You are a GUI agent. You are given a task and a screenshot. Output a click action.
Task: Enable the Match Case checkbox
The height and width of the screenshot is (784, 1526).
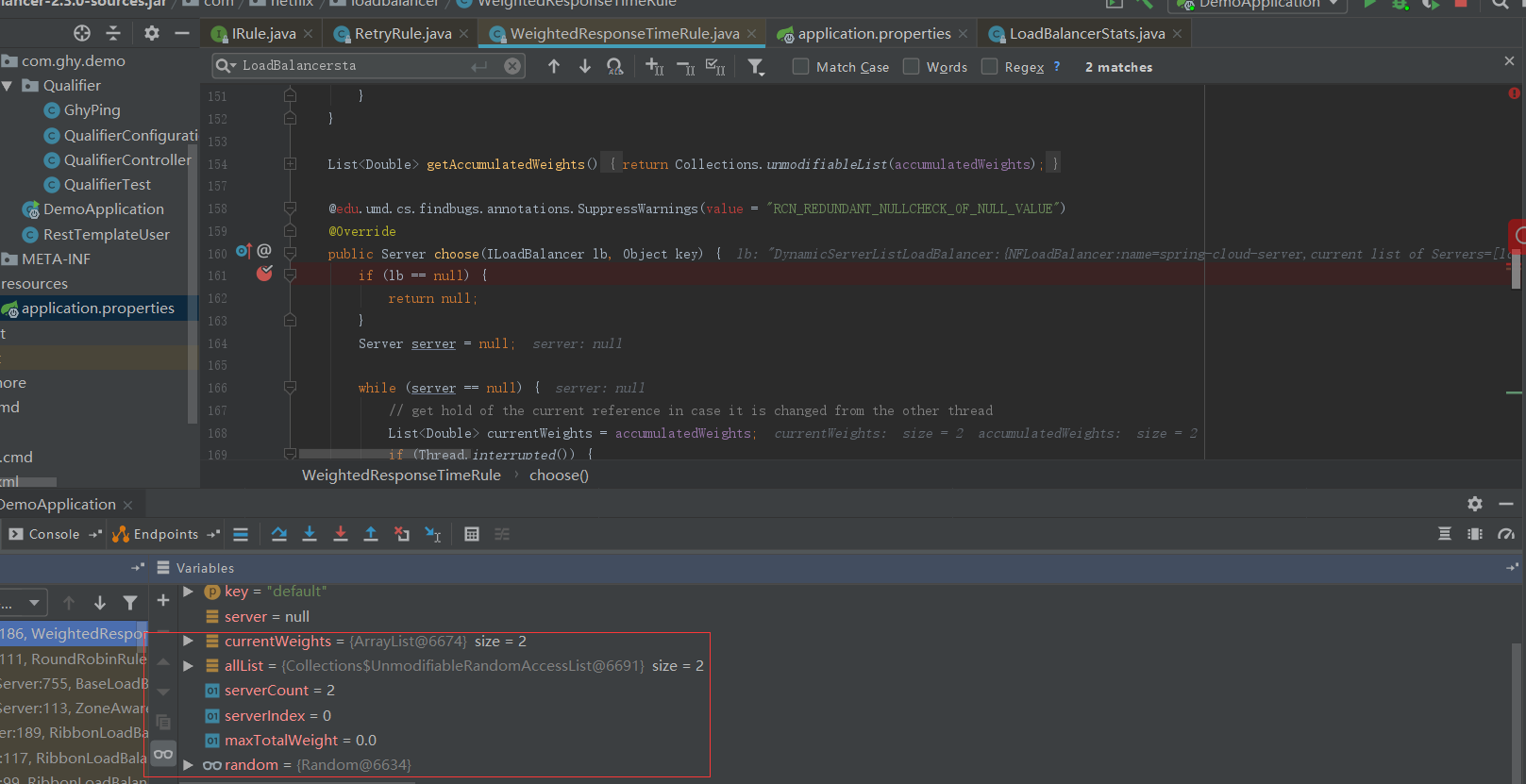801,66
